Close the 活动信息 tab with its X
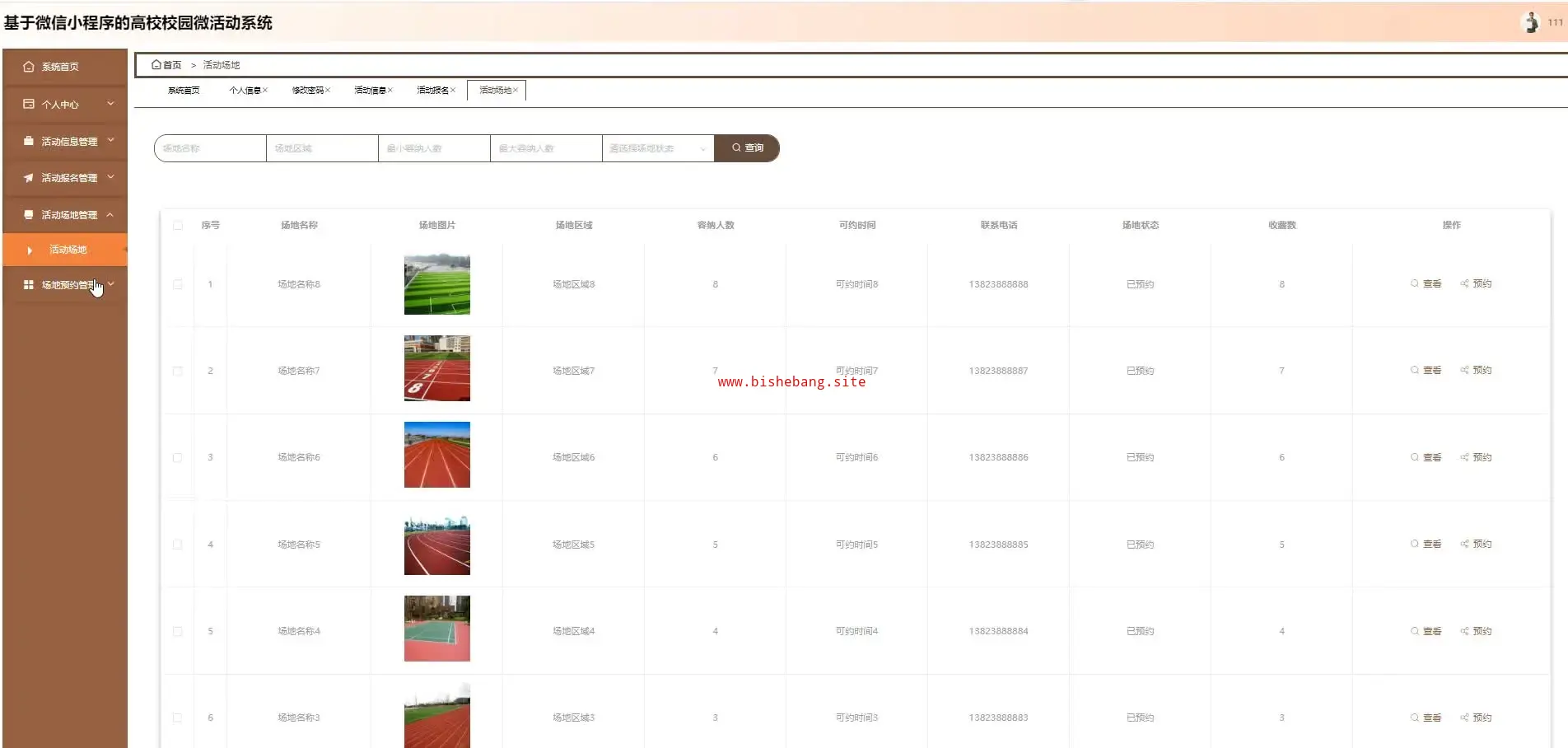Screen dimensions: 1568x748 coord(390,90)
